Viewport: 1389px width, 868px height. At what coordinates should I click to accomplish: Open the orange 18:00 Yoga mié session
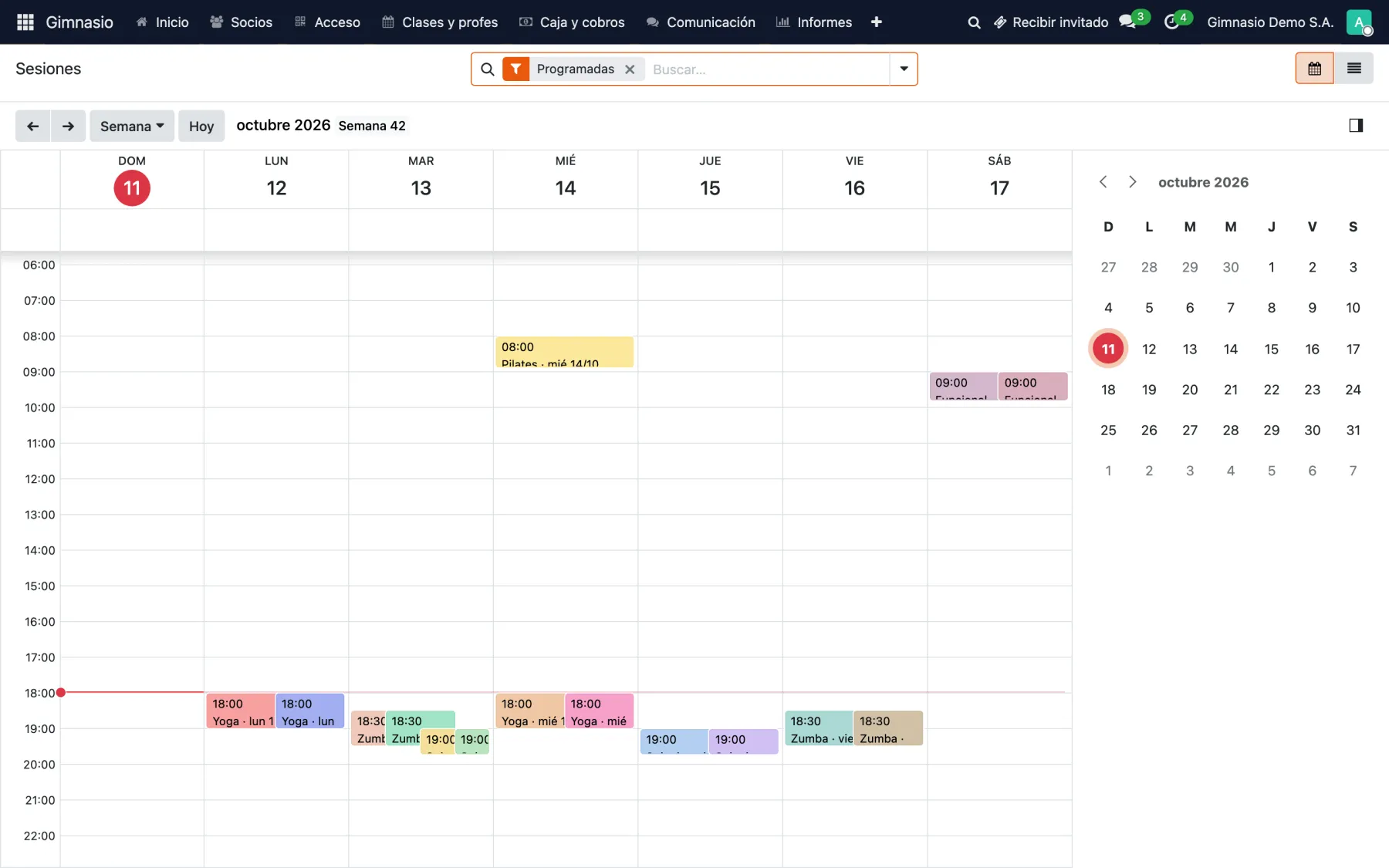(x=530, y=711)
